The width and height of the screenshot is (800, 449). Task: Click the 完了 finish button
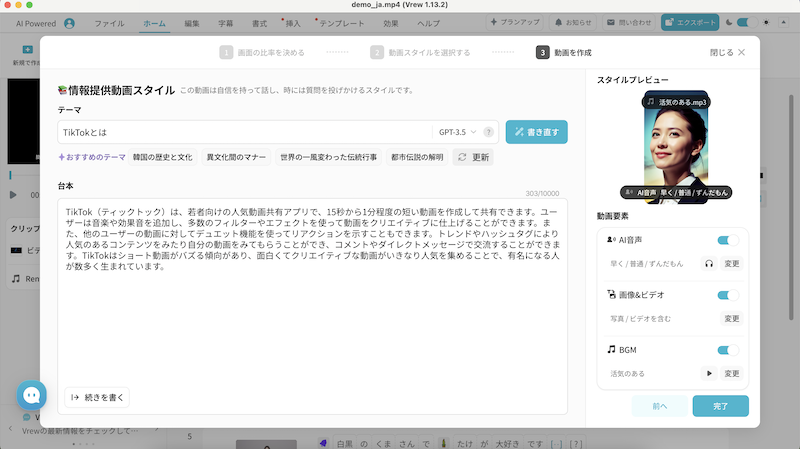click(720, 406)
